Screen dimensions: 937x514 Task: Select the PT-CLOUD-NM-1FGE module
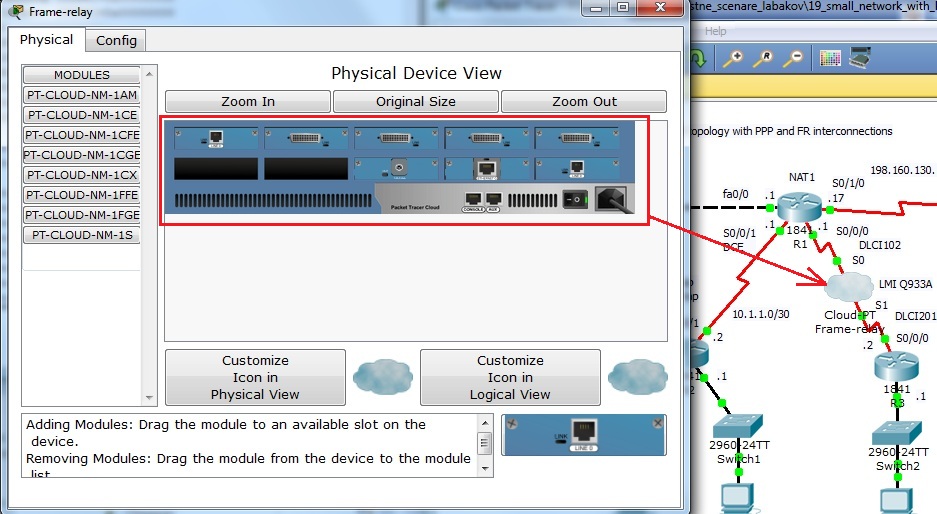[82, 215]
